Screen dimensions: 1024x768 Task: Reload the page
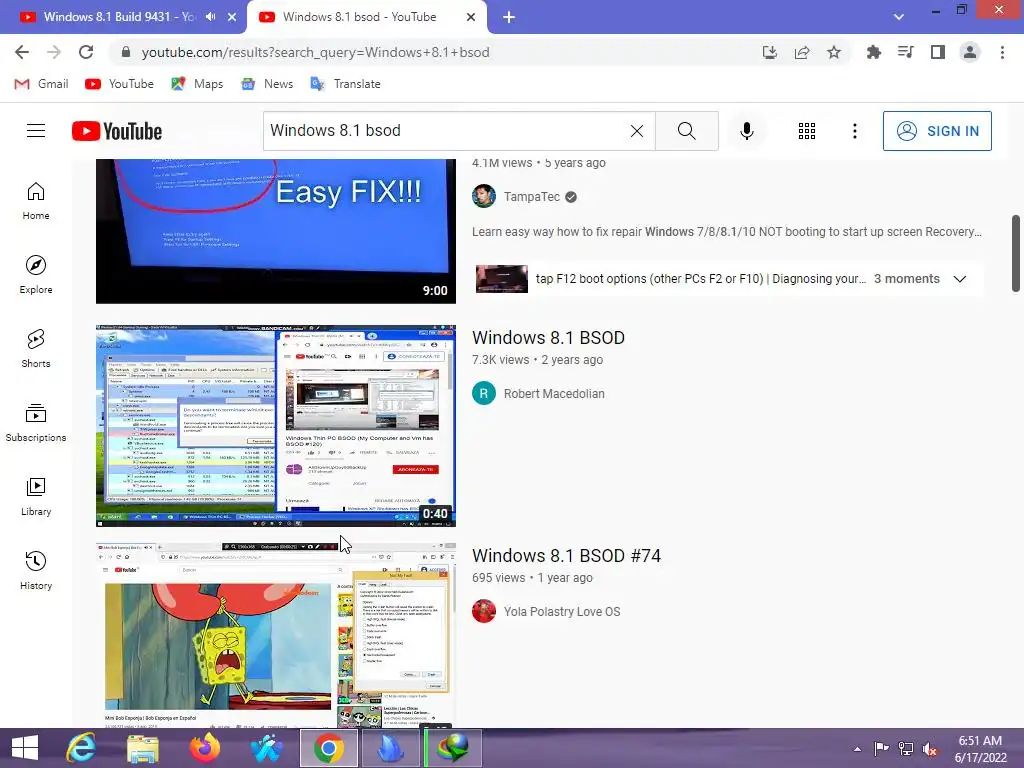click(x=86, y=52)
